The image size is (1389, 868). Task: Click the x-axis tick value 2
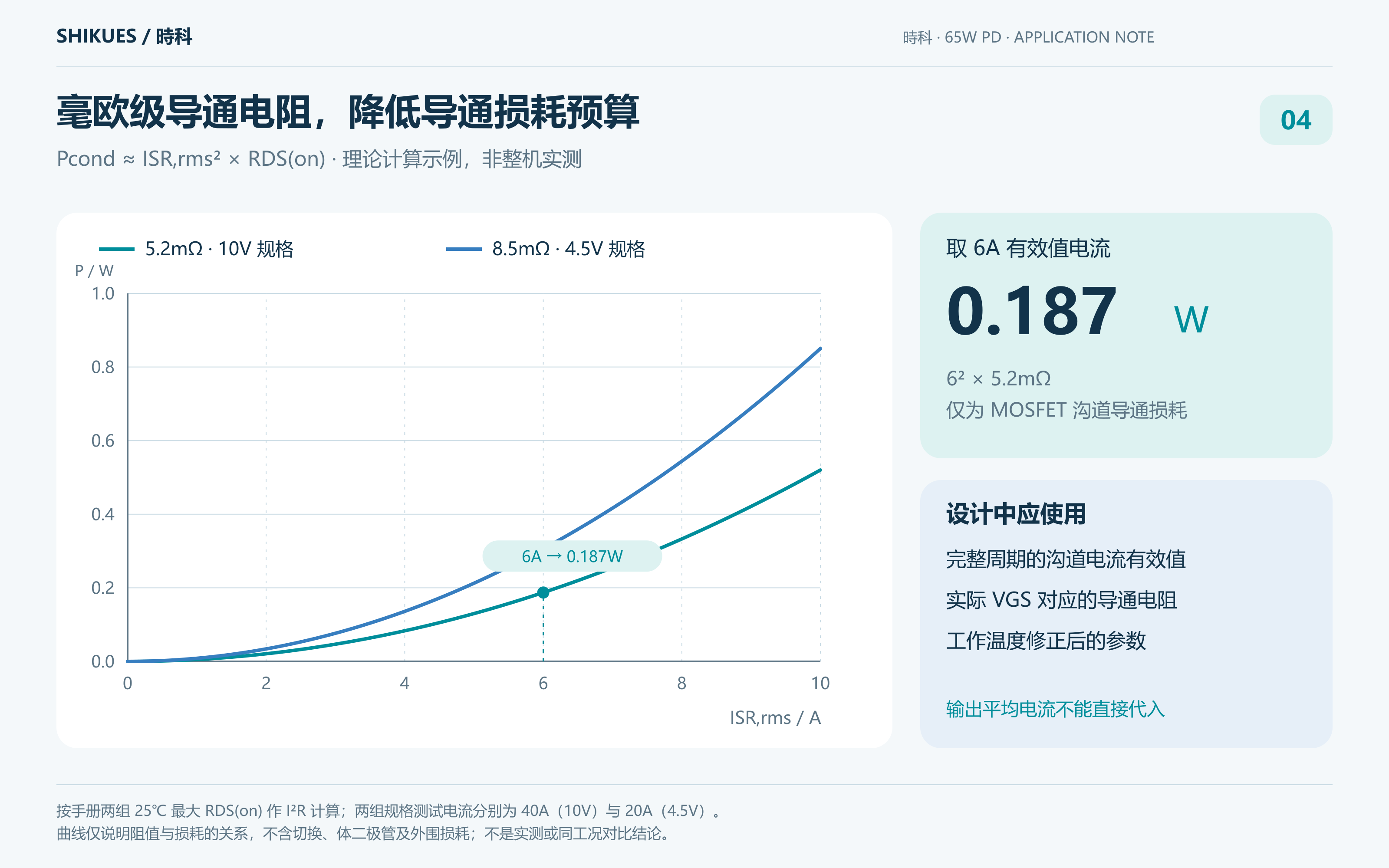click(266, 683)
